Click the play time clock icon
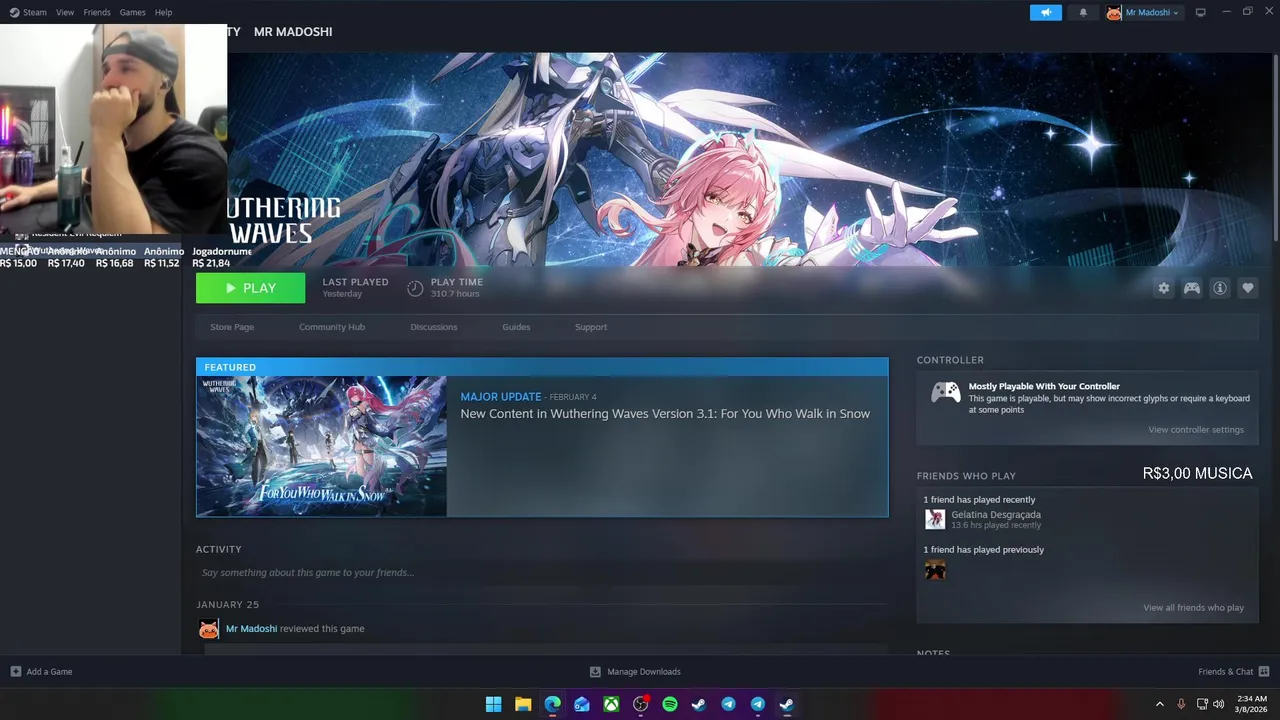 pyautogui.click(x=415, y=288)
